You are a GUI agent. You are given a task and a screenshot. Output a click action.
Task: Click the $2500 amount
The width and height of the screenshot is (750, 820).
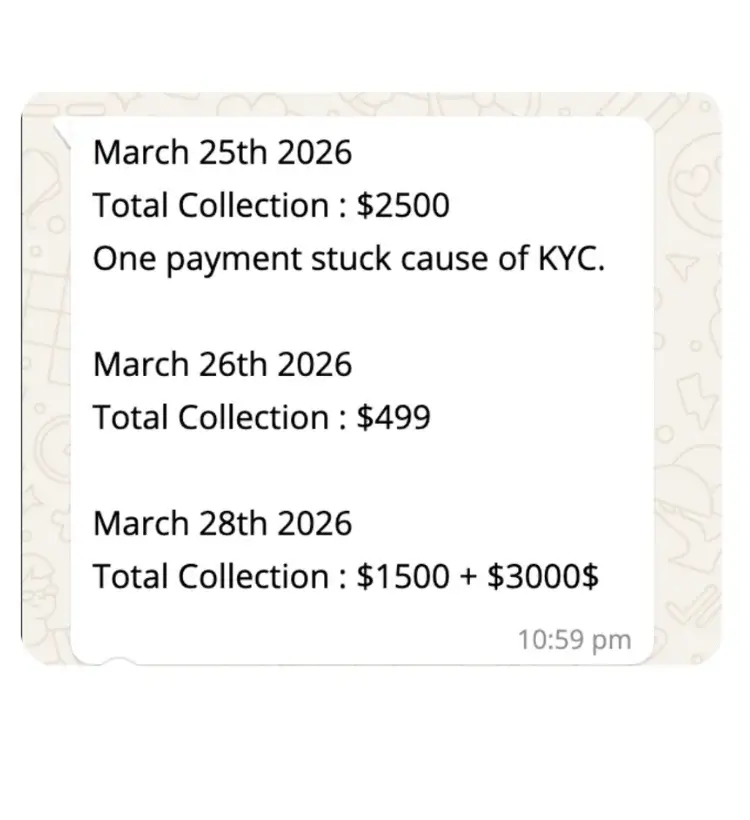tap(403, 205)
